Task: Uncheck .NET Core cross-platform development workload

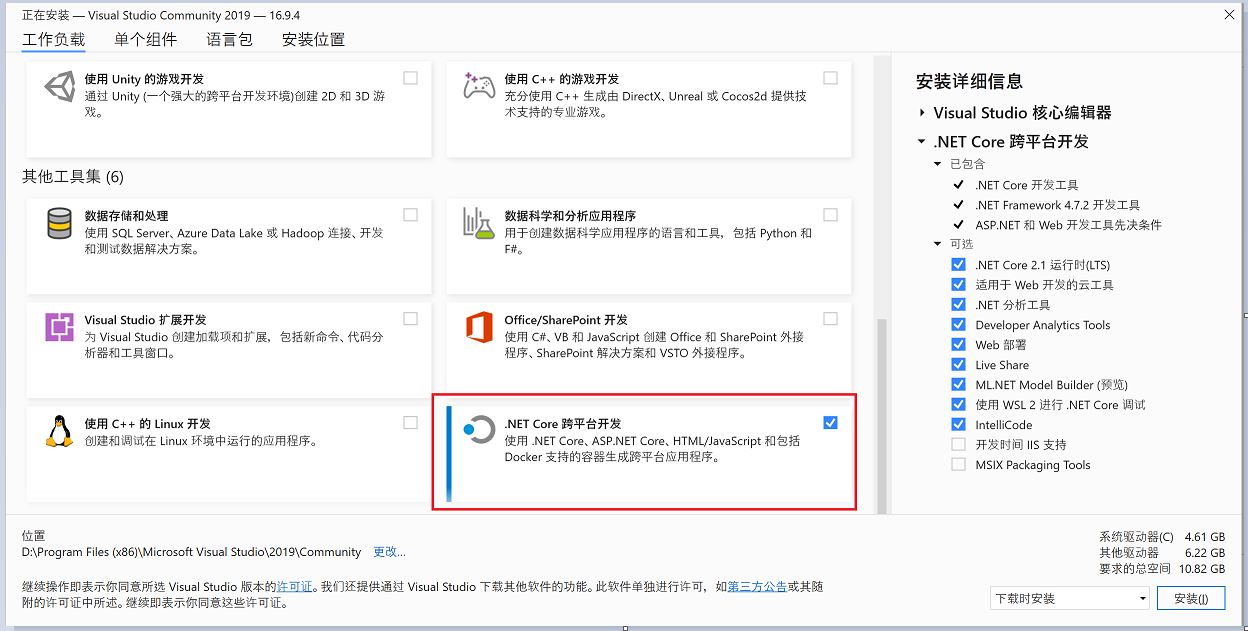Action: point(830,423)
